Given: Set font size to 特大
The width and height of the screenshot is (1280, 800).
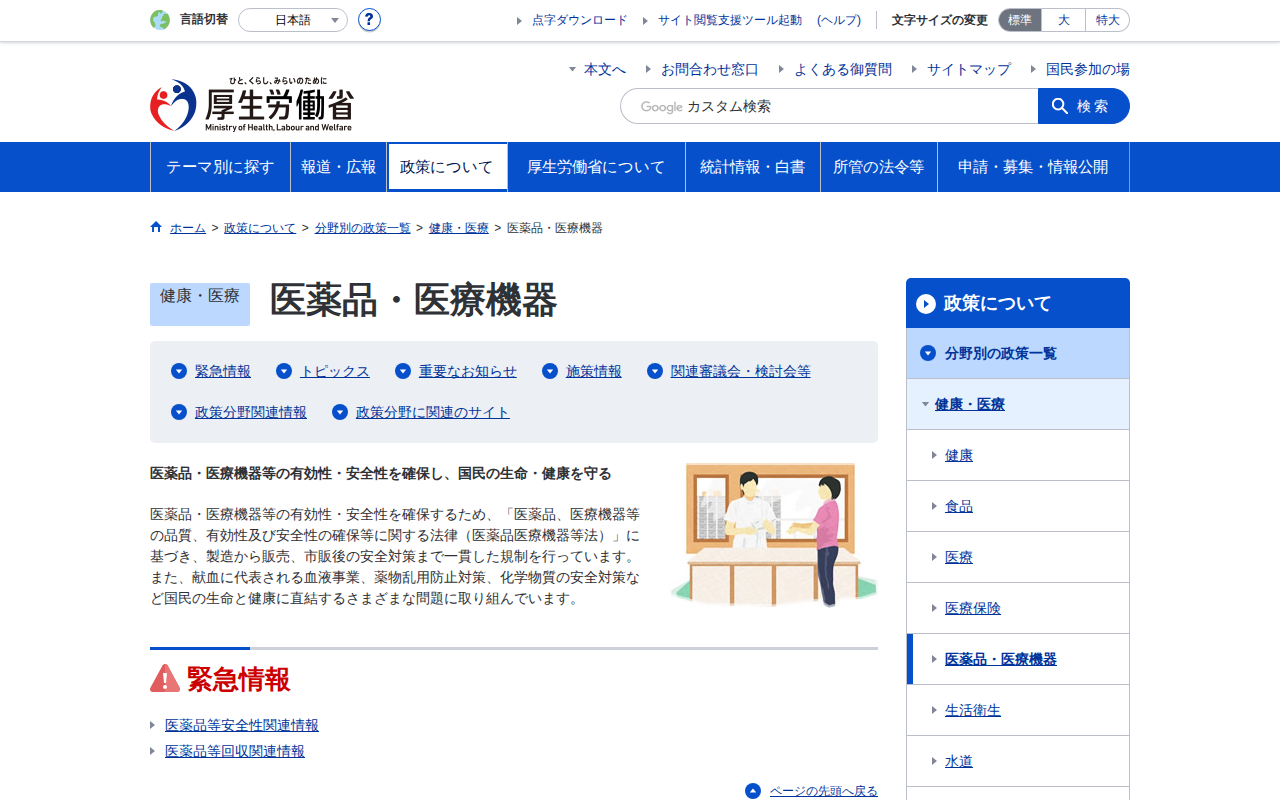Looking at the screenshot, I should (x=1108, y=20).
